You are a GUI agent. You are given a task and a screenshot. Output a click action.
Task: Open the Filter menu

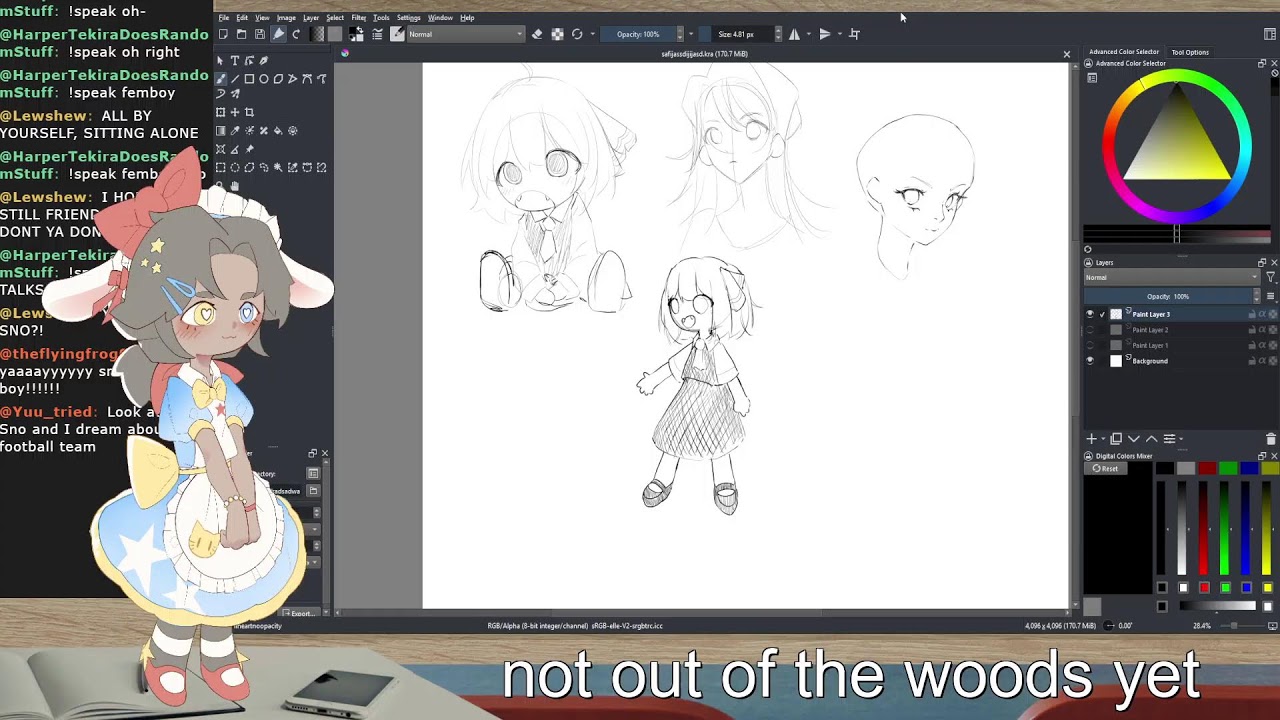359,17
